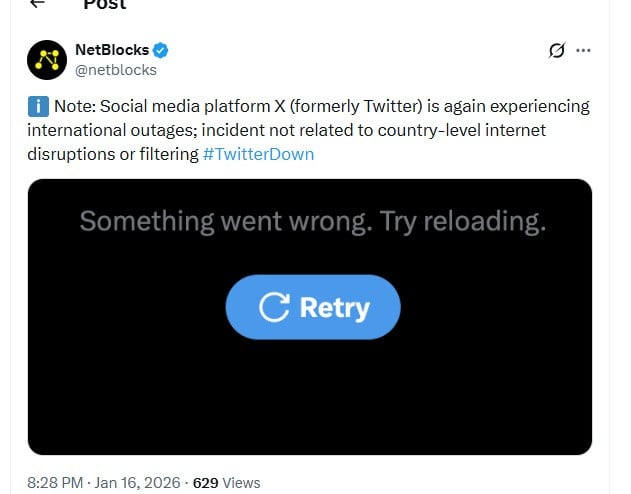This screenshot has height=494, width=631.
Task: Click the blue info emoji icon
Action: point(36,106)
